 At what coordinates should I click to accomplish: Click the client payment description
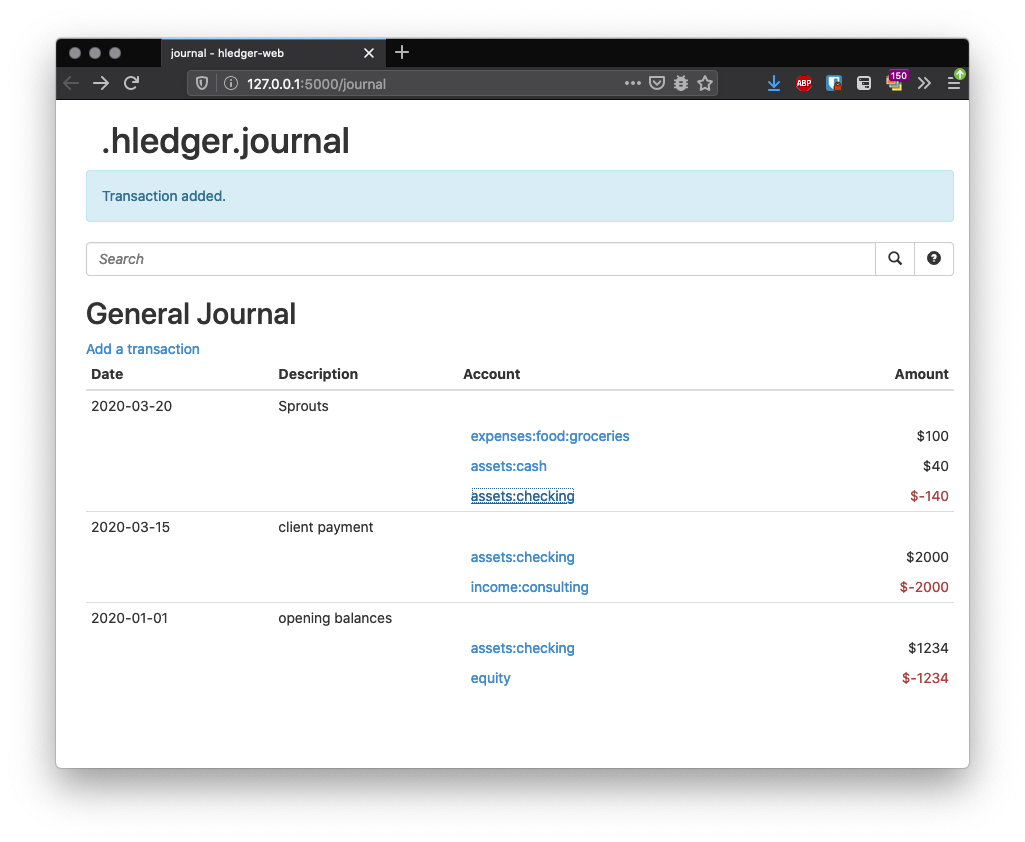tap(326, 527)
